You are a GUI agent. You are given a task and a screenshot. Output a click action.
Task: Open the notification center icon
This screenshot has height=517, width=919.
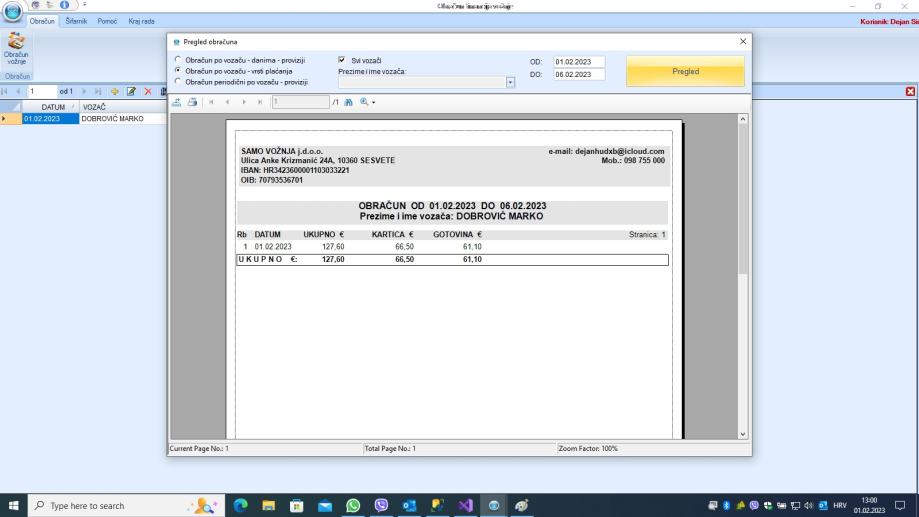tap(900, 505)
